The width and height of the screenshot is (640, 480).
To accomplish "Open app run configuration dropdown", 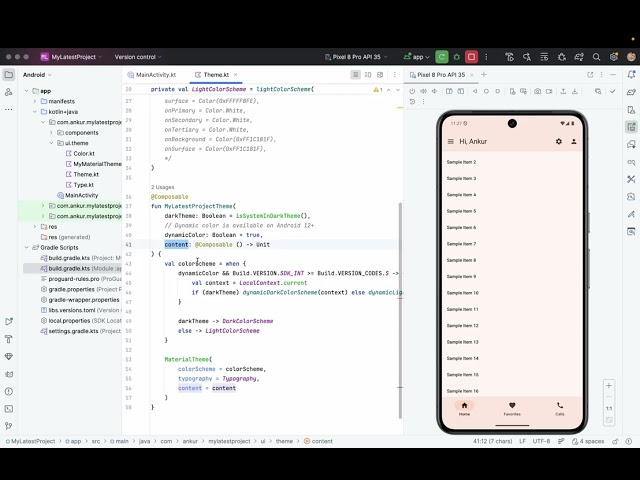I will pos(417,57).
